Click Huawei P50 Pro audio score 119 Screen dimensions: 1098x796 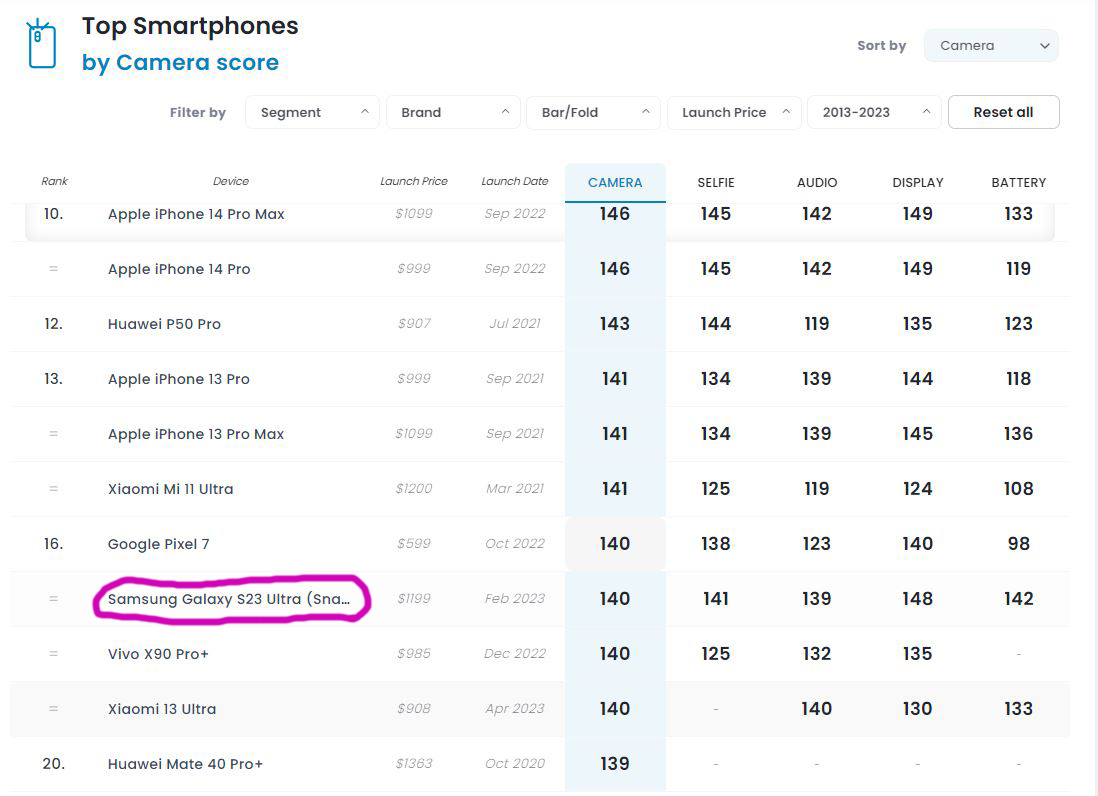[x=816, y=324]
